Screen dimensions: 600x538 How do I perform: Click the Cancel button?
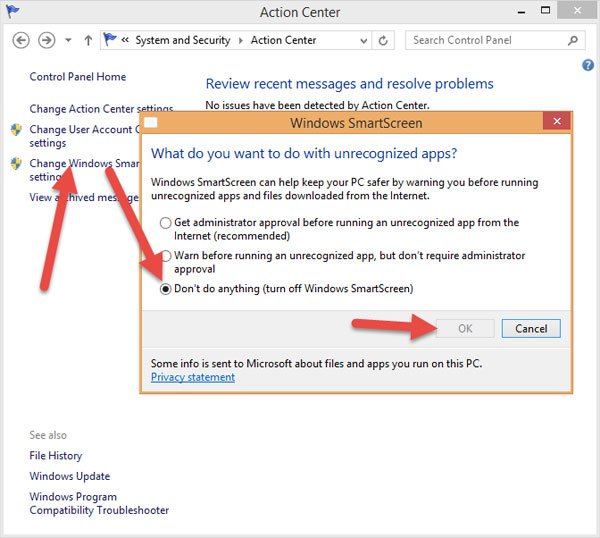tap(531, 329)
